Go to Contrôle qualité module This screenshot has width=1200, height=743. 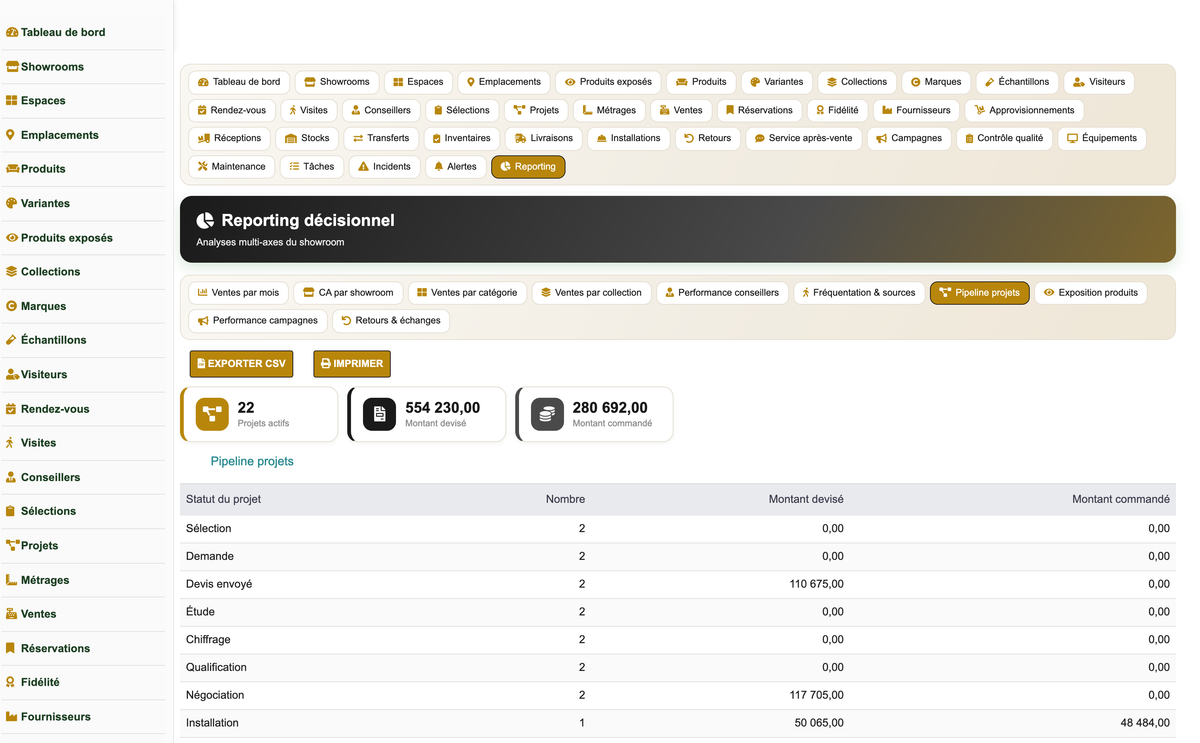point(1003,138)
